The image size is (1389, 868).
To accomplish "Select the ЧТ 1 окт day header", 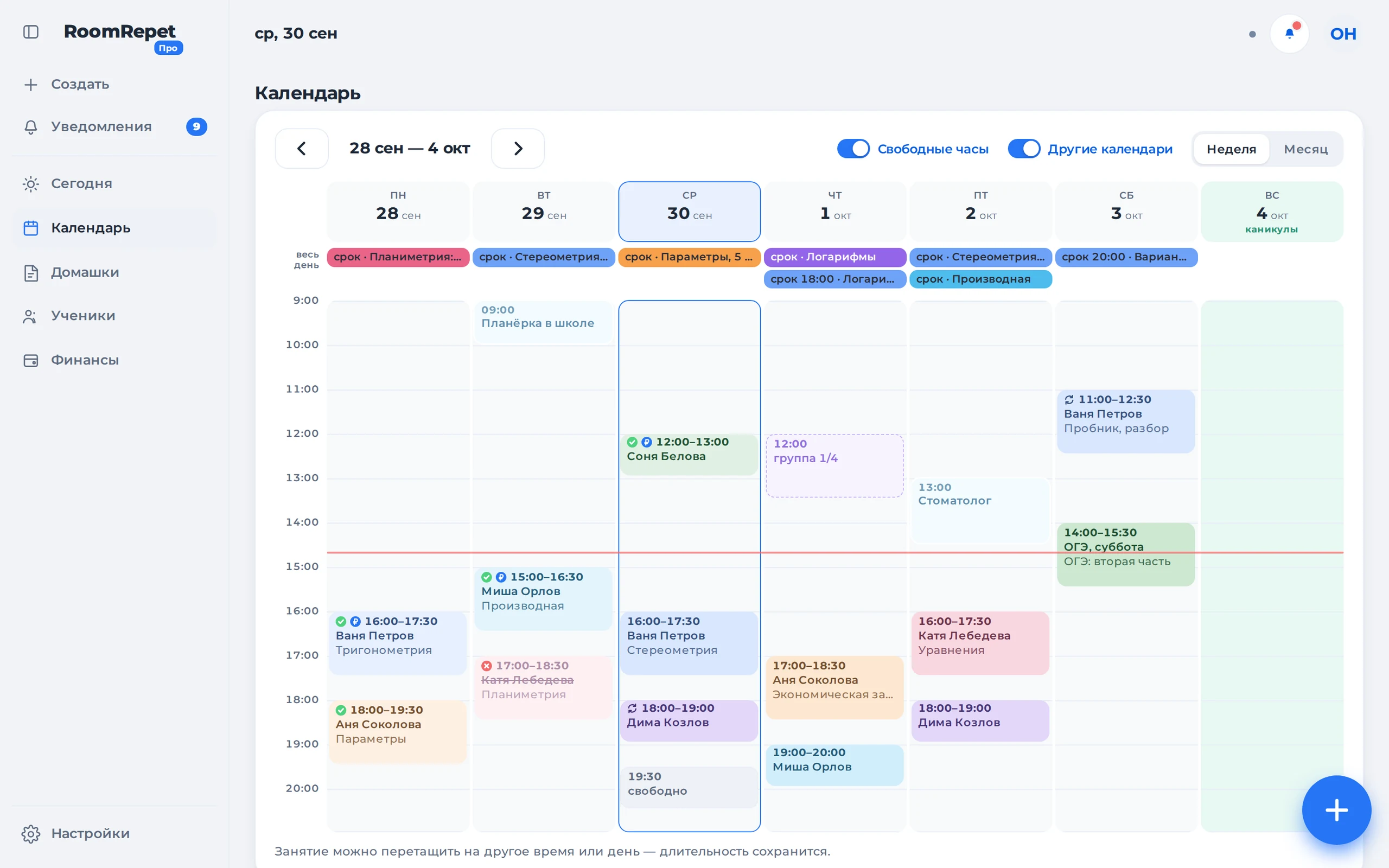I will (835, 211).
